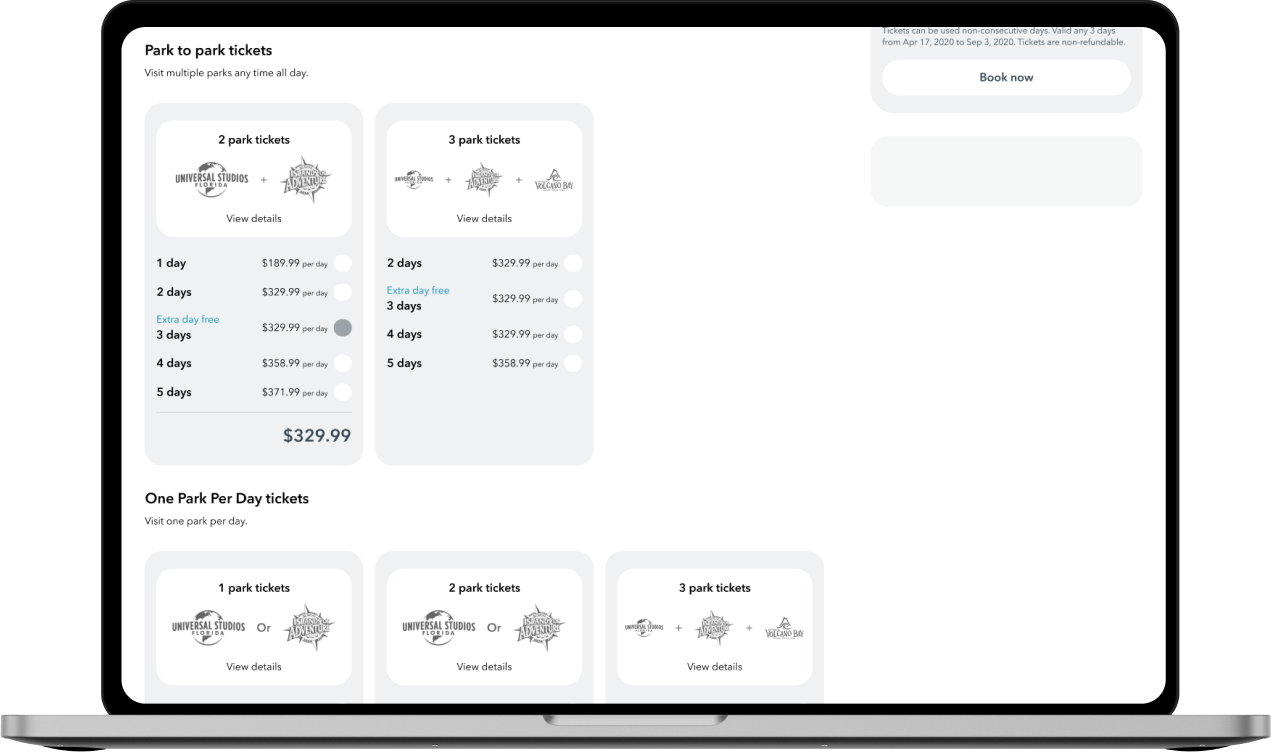Click Universal Studios logo in One Park Per Day 3 park tickets

click(644, 628)
